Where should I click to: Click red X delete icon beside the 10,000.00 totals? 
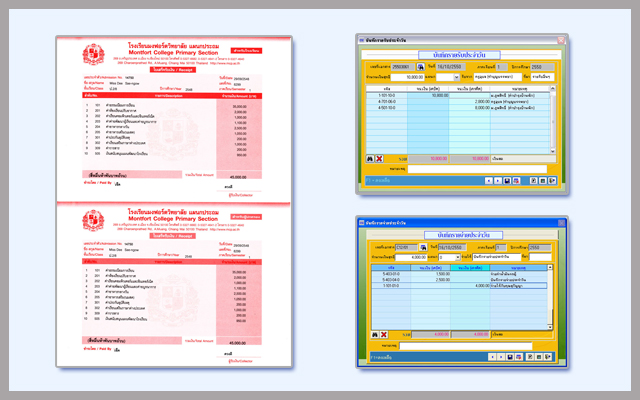click(379, 159)
